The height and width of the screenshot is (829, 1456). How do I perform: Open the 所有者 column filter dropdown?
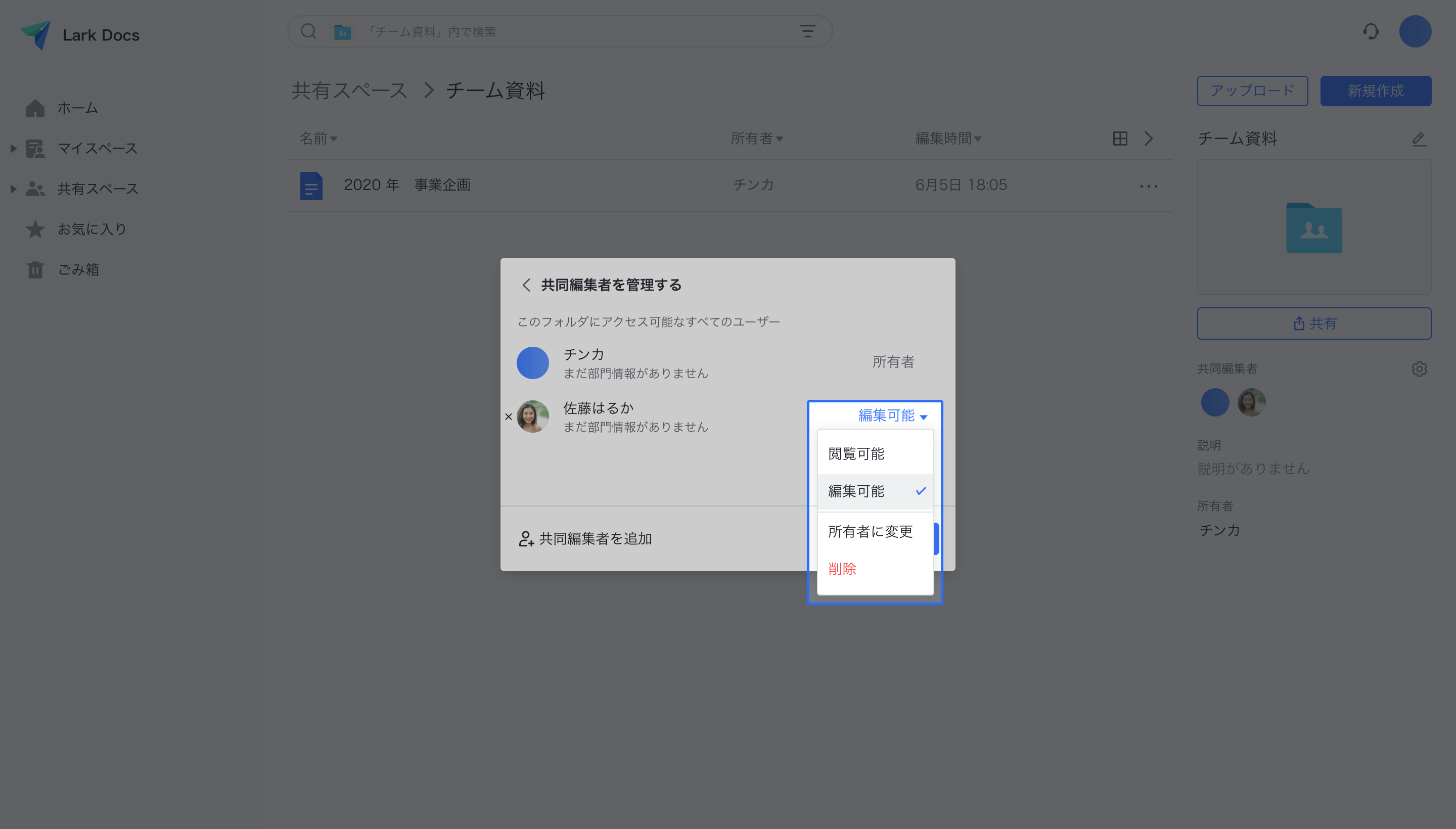(x=757, y=139)
